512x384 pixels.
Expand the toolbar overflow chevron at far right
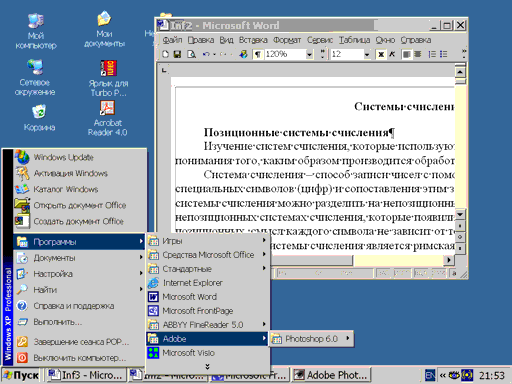(x=464, y=54)
